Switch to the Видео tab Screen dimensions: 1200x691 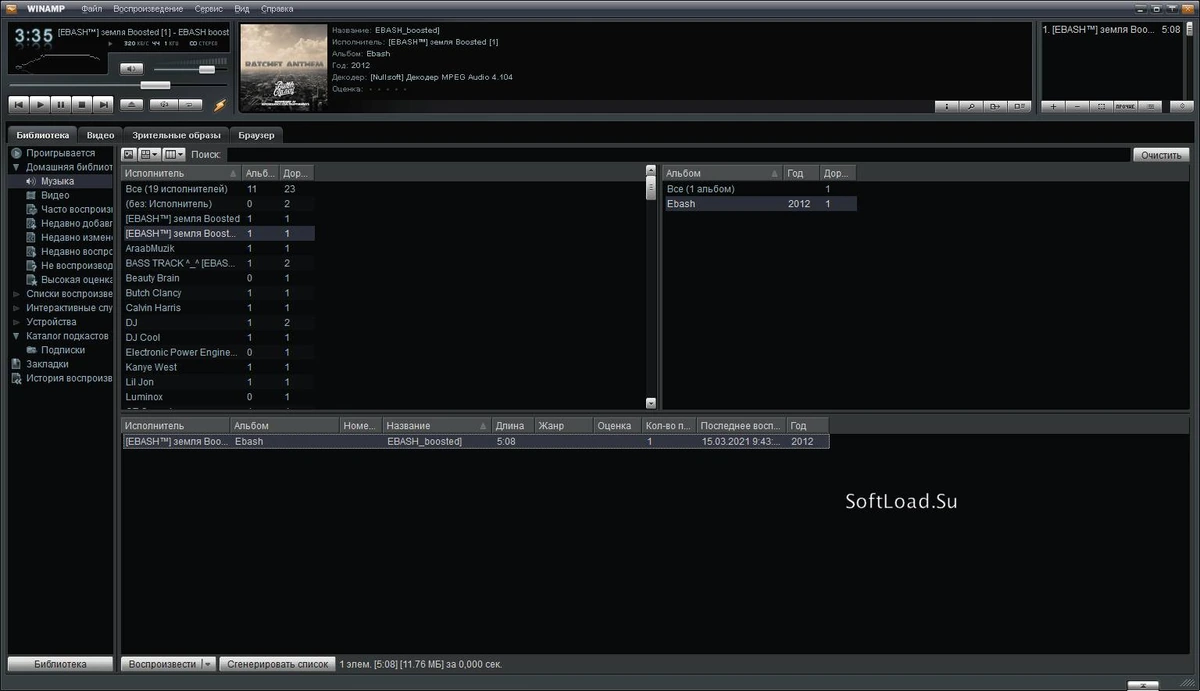[100, 135]
